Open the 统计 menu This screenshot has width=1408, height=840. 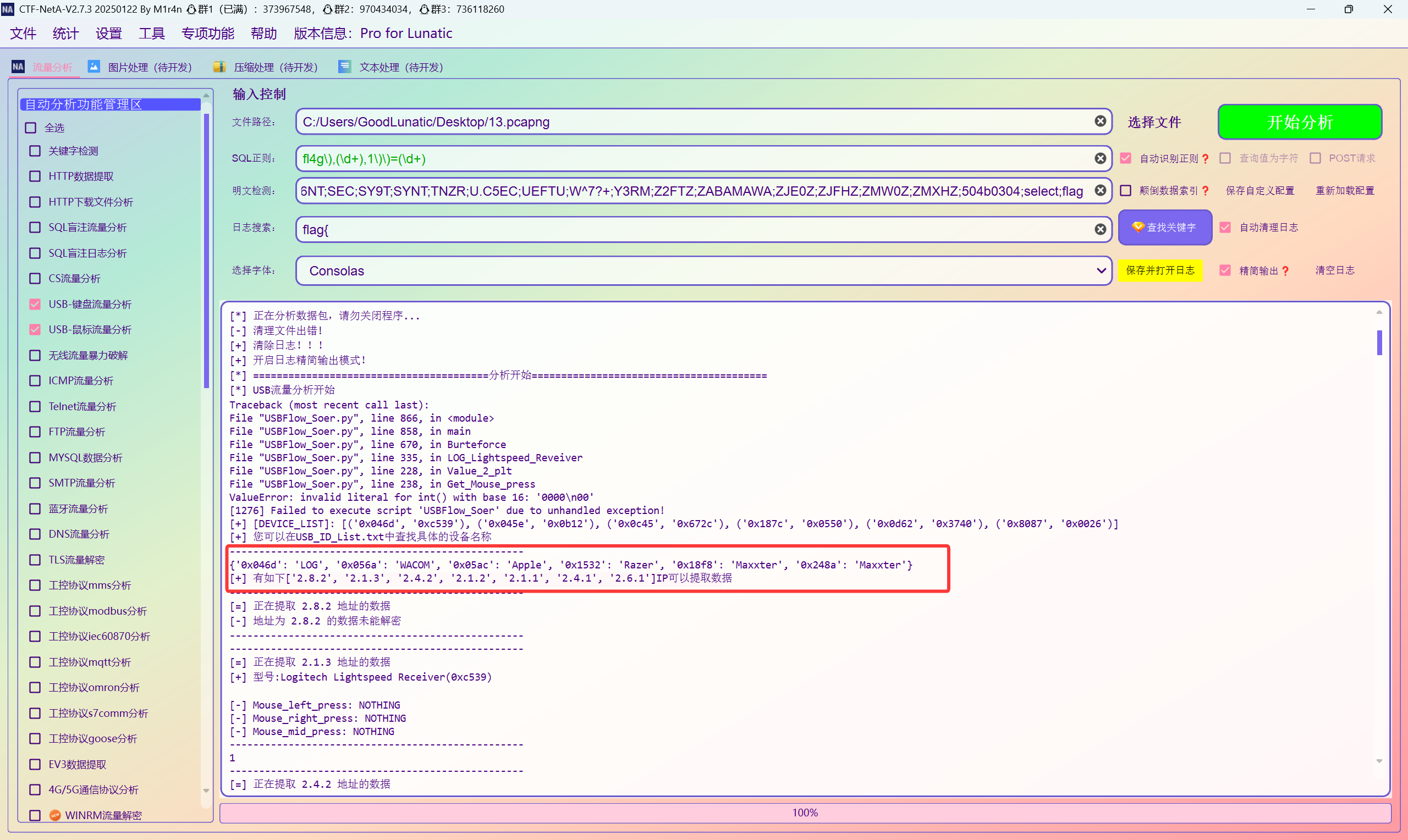65,34
